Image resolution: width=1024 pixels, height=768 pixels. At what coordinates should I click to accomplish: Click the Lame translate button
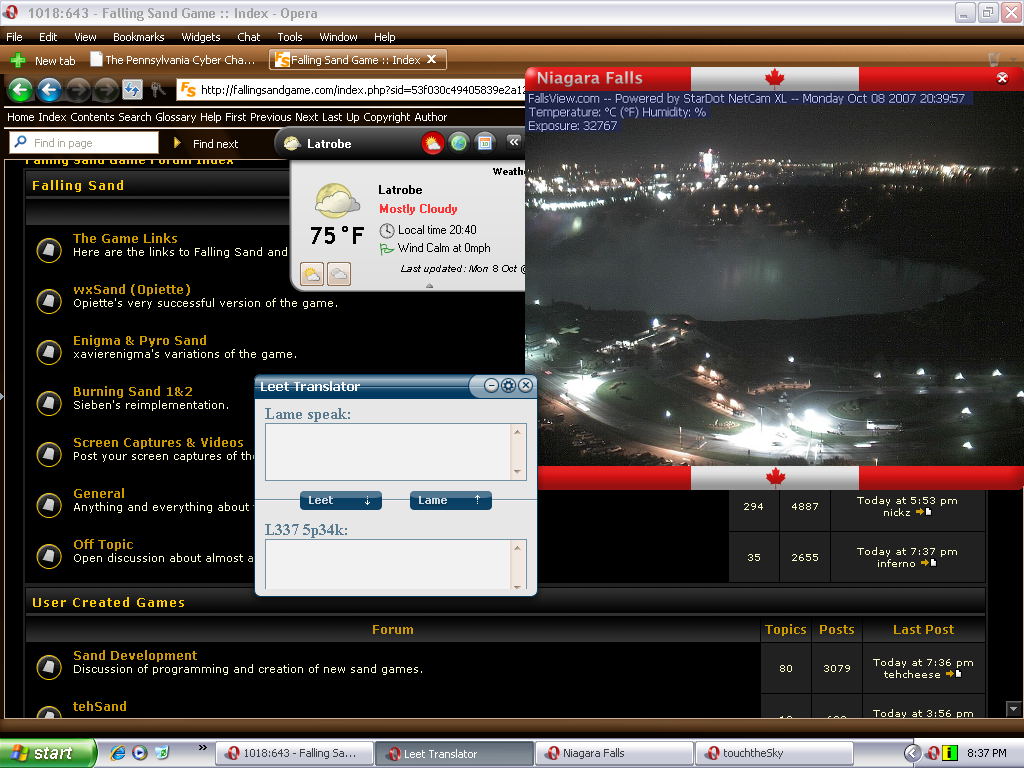pyautogui.click(x=451, y=500)
